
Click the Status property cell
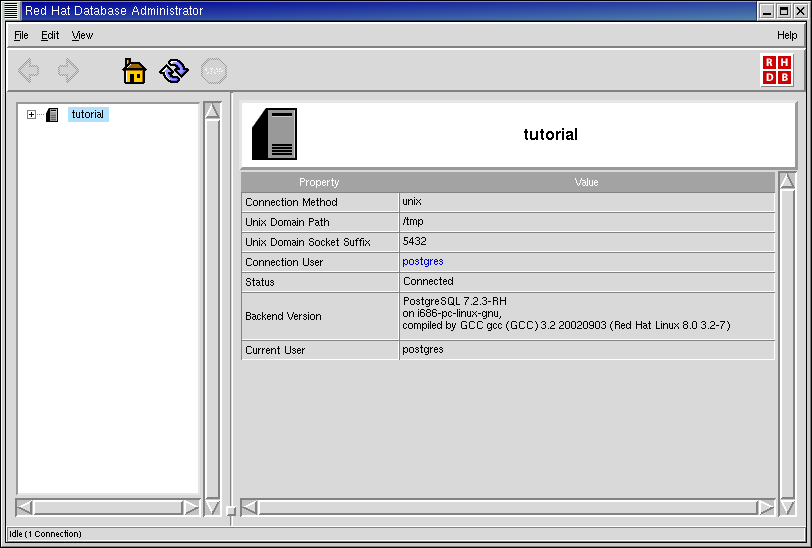click(x=320, y=282)
